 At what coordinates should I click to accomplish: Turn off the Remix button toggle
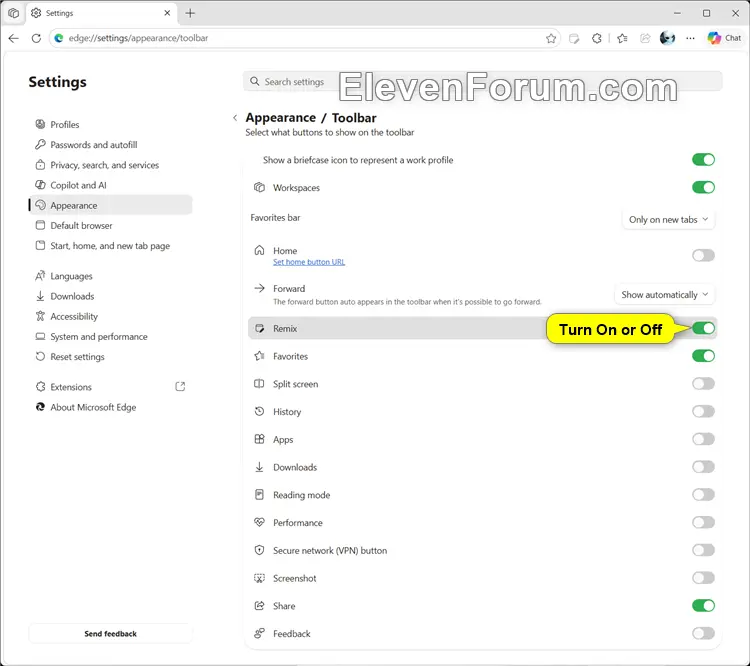click(x=703, y=328)
